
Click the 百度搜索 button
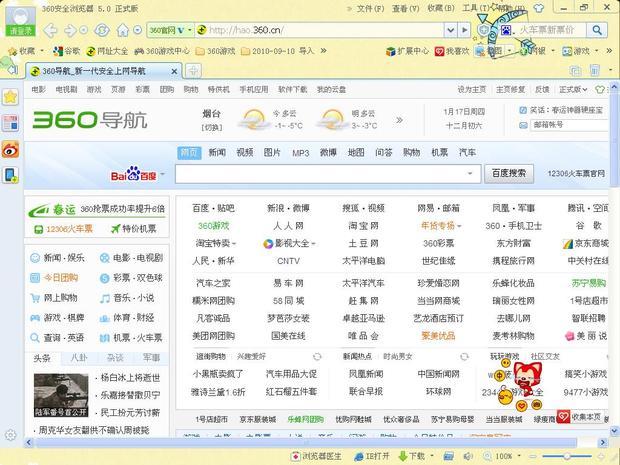[x=509, y=174]
